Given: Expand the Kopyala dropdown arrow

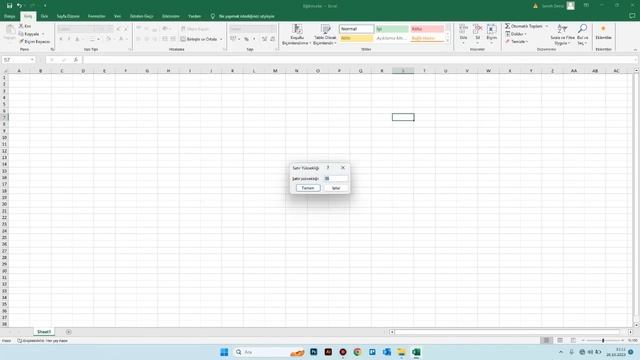Looking at the screenshot, I should tap(43, 34).
